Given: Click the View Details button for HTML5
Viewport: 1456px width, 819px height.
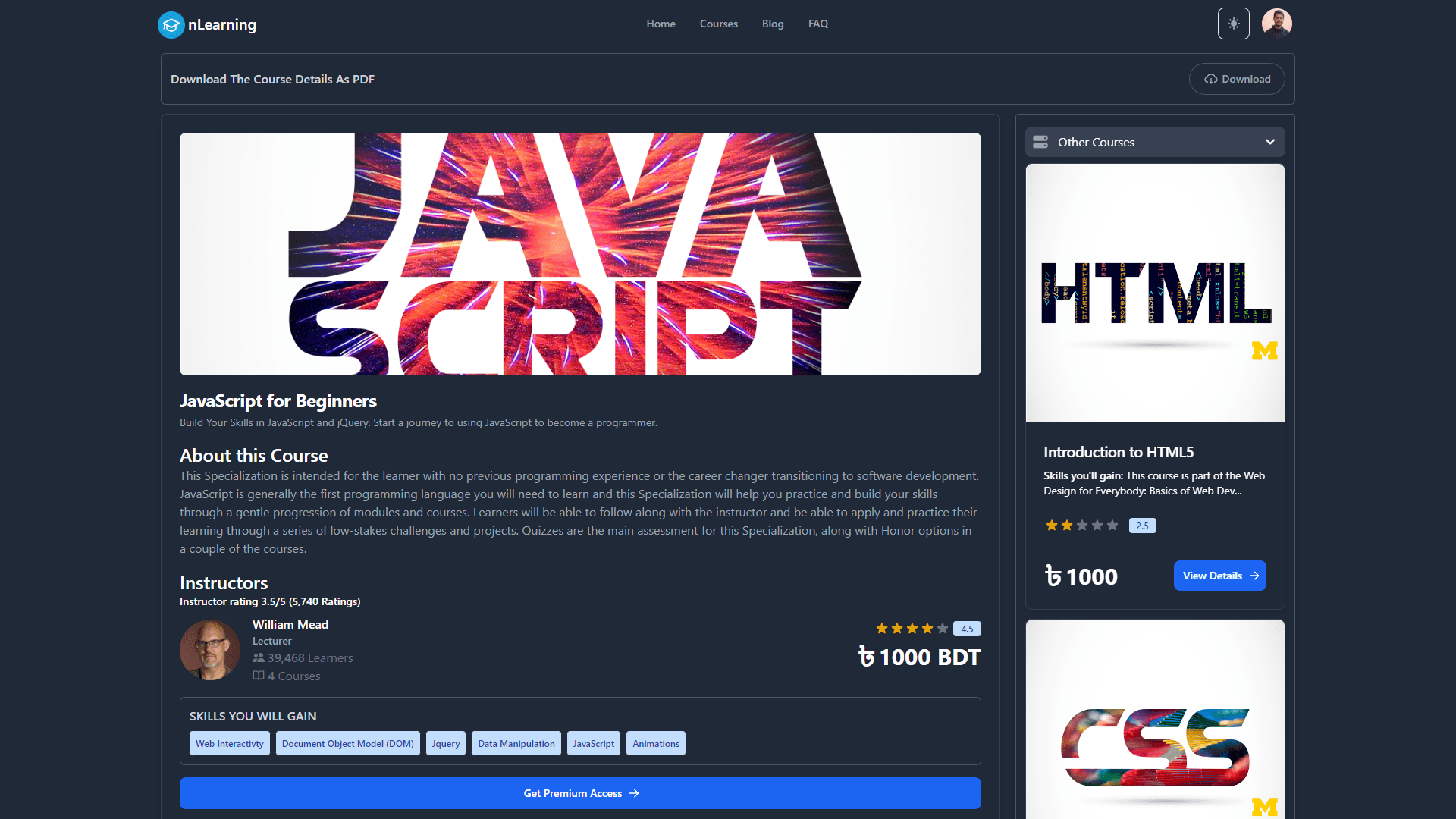Looking at the screenshot, I should click(x=1219, y=576).
